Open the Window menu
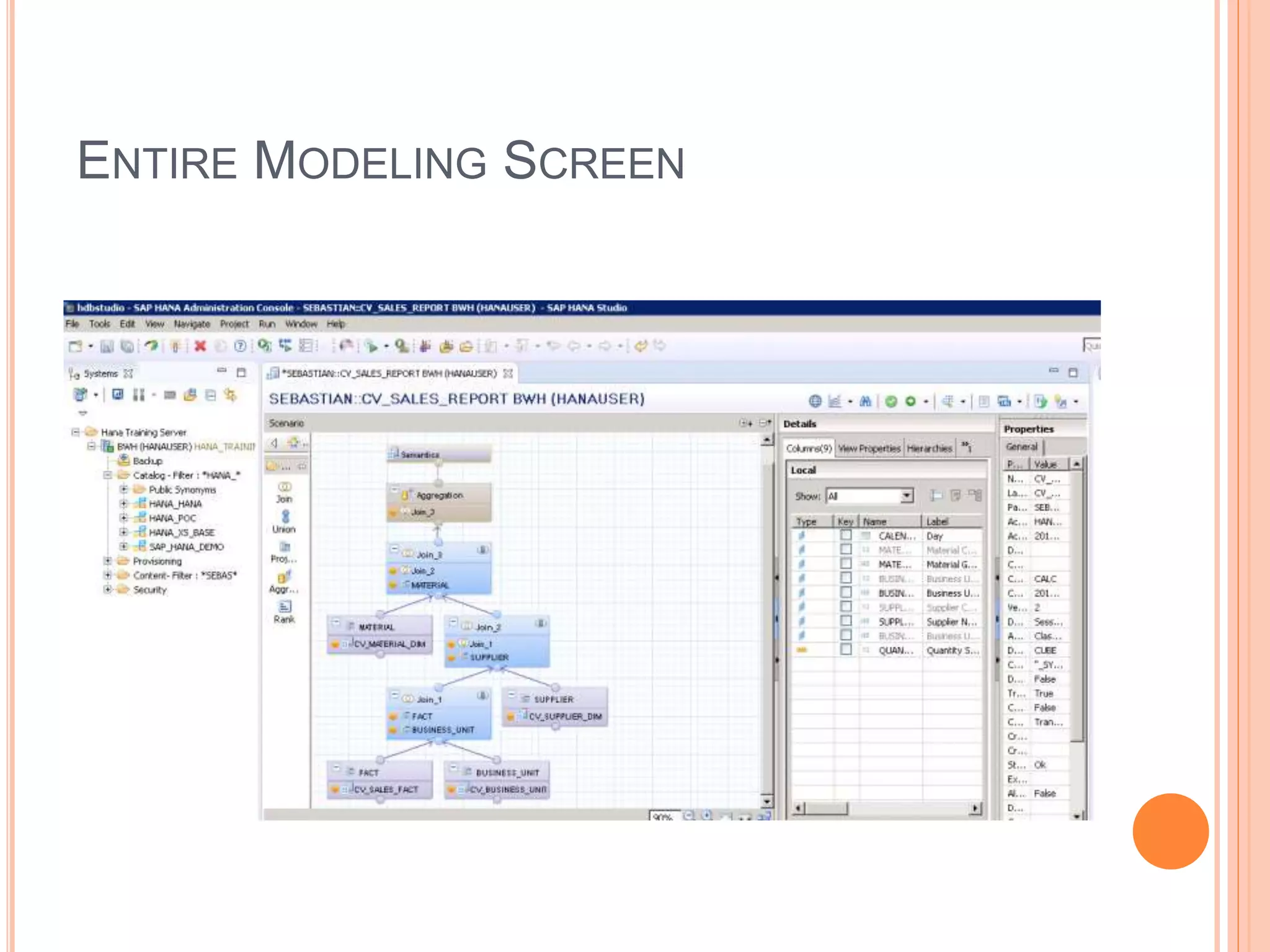 point(301,324)
